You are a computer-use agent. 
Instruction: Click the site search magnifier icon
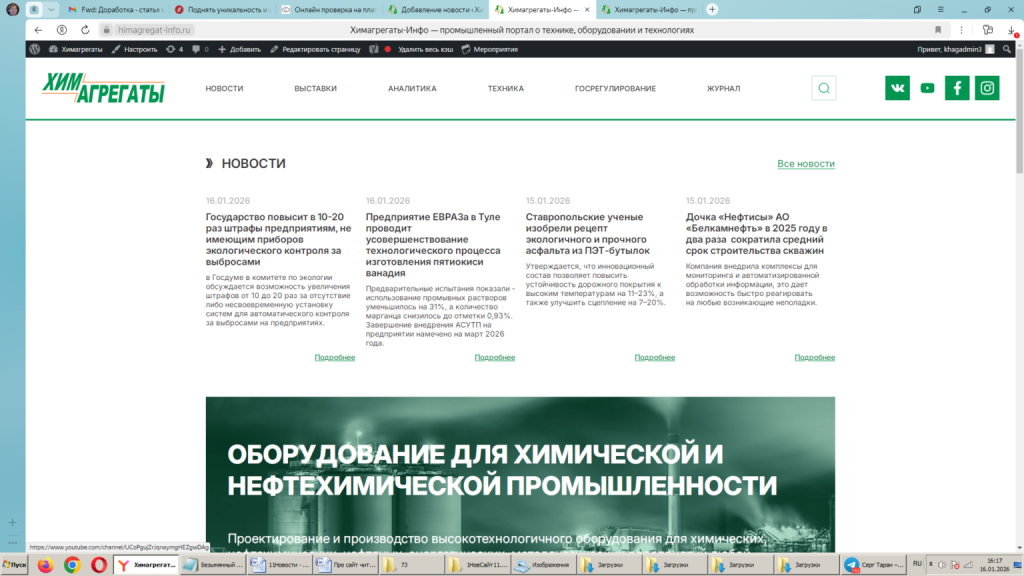[x=824, y=88]
